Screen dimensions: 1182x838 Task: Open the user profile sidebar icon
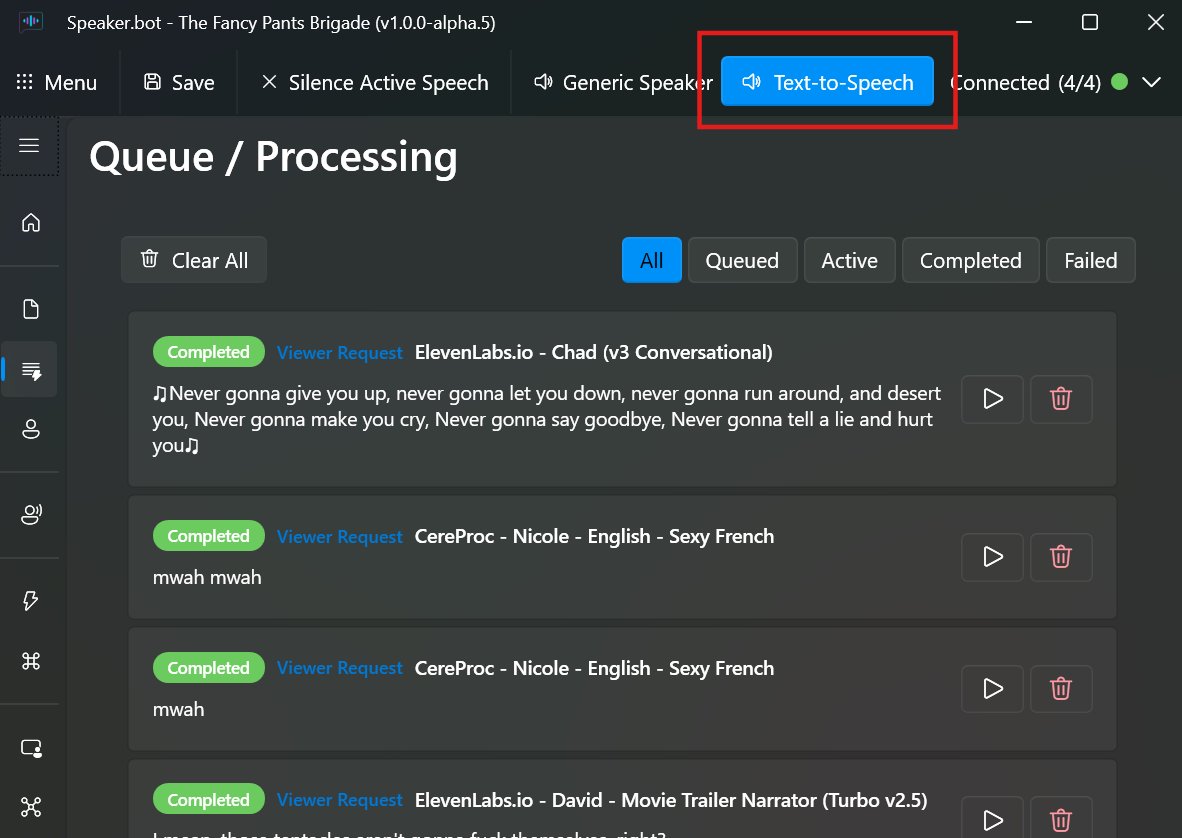31,429
